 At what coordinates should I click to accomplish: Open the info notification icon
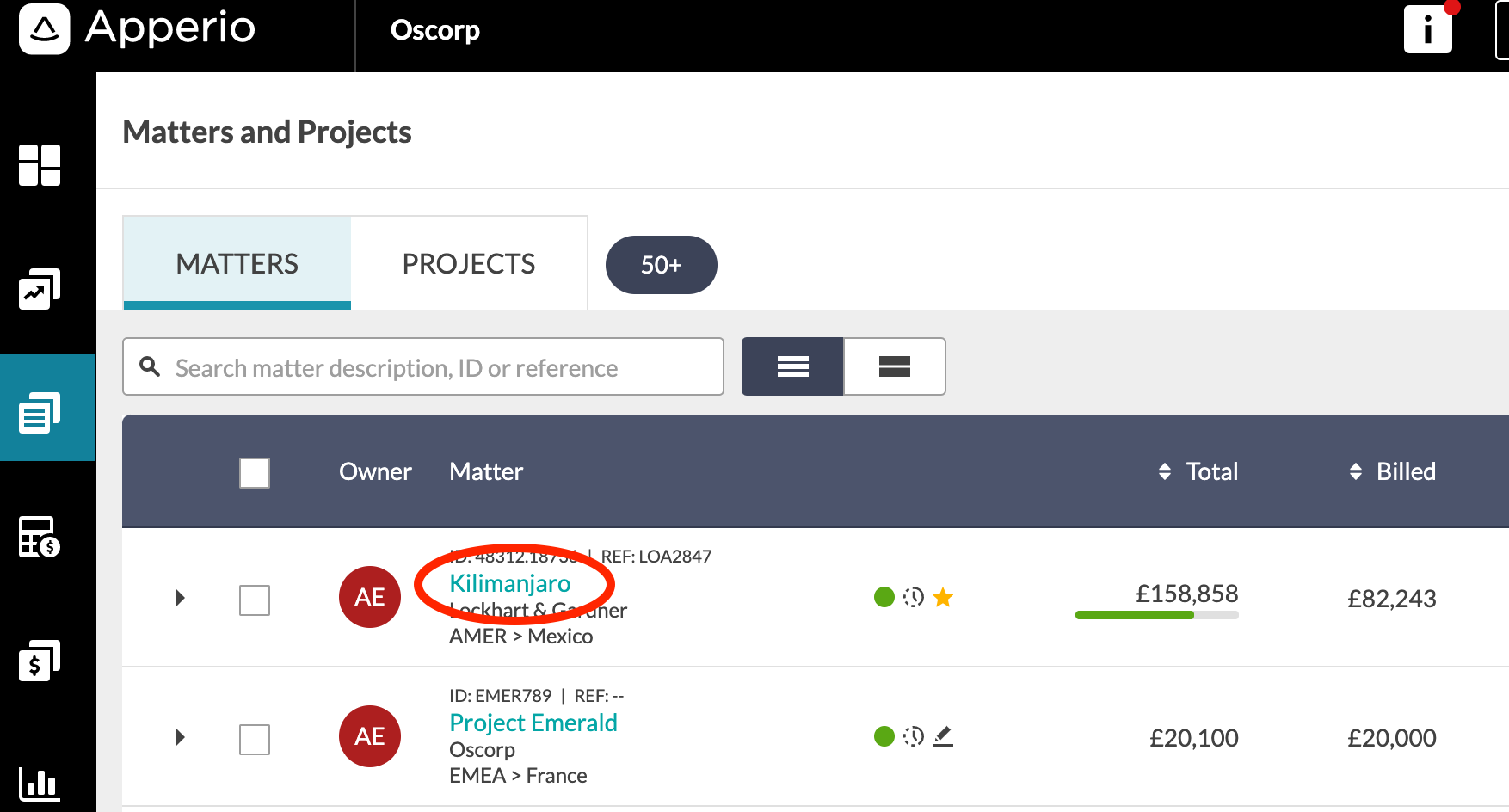click(1428, 29)
